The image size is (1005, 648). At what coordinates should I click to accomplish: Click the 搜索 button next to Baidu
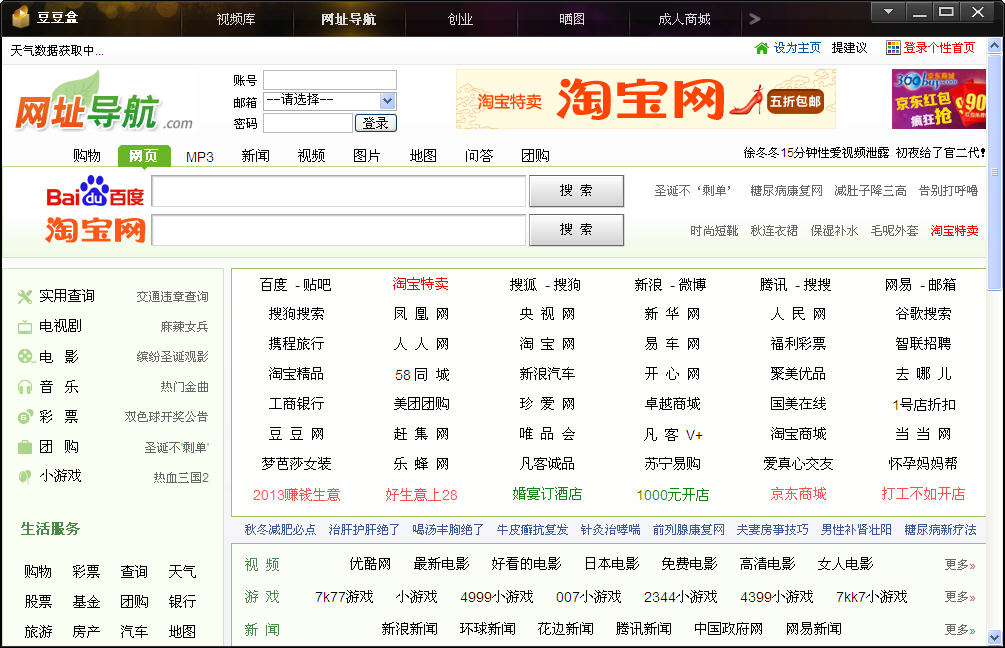tap(576, 191)
